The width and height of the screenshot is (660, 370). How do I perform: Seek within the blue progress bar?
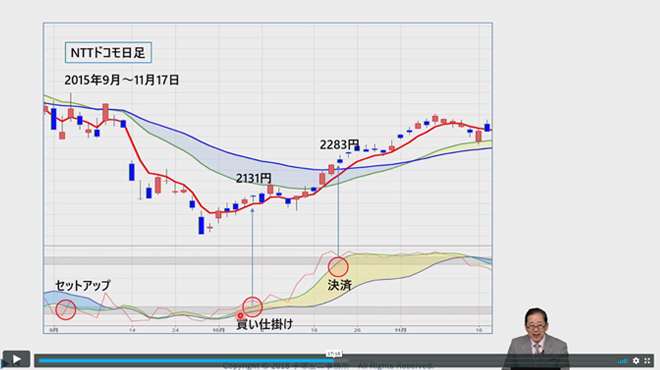pyautogui.click(x=185, y=361)
